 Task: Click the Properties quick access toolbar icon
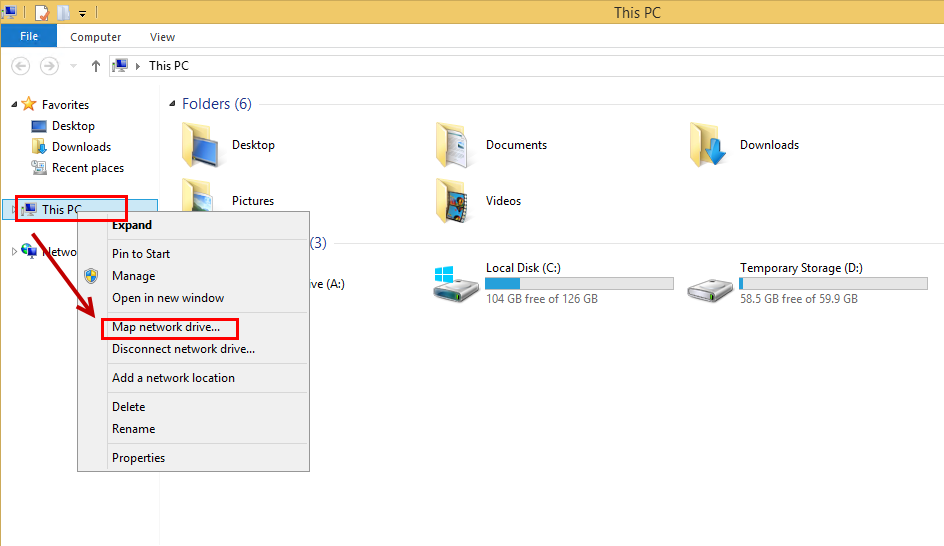click(42, 12)
